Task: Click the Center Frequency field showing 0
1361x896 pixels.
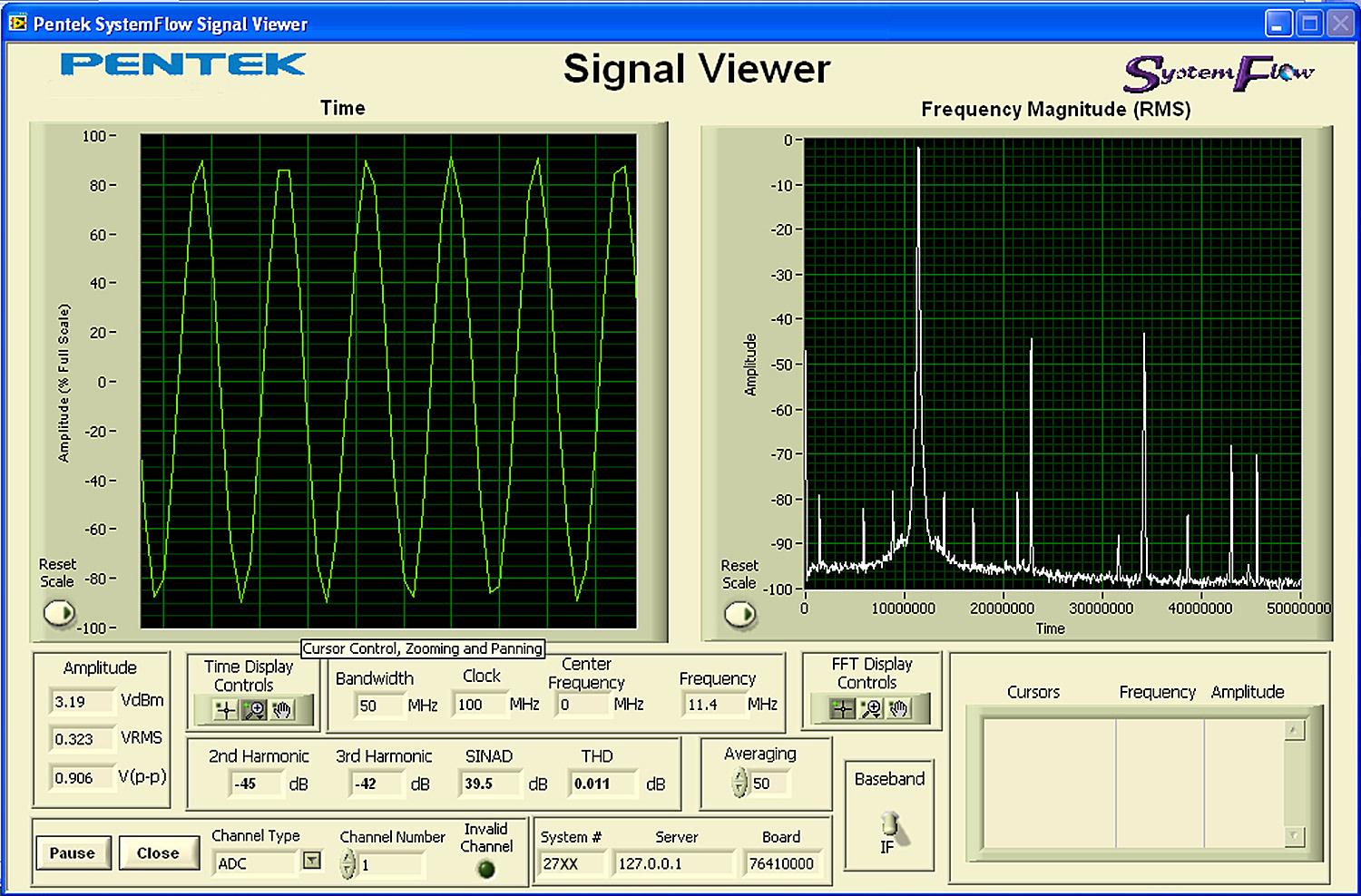Action: pos(583,705)
